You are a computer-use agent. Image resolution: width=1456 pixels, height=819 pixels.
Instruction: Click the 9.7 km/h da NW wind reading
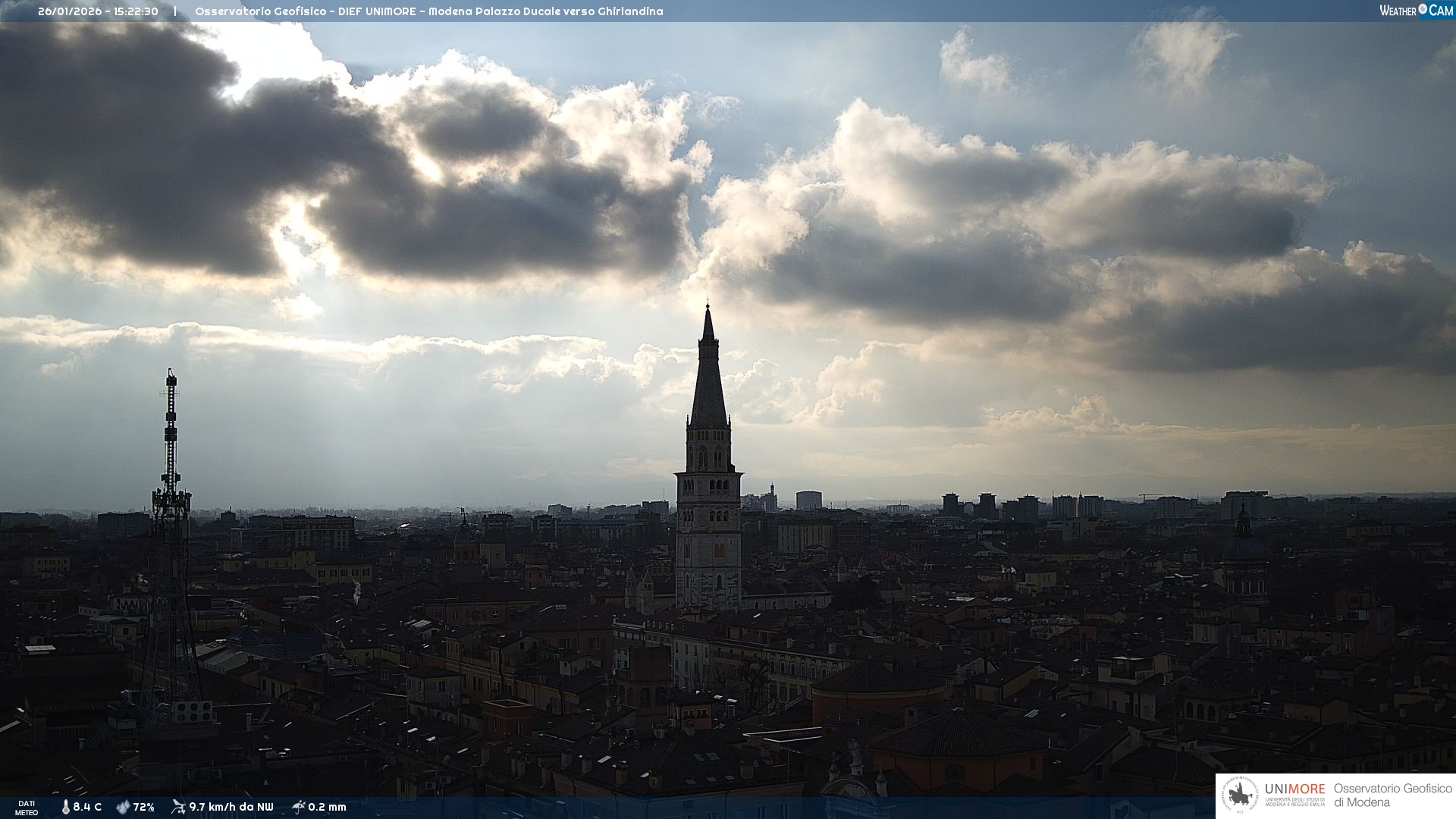click(x=231, y=807)
